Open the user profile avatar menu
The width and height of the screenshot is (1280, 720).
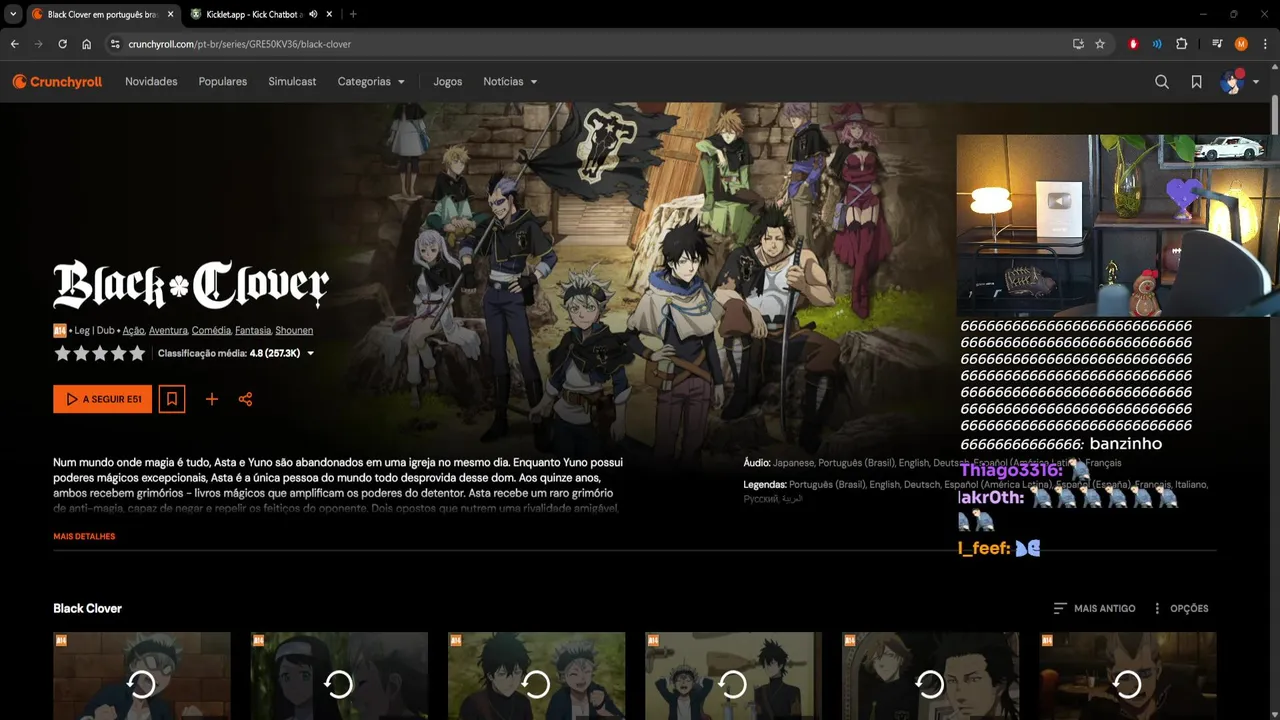1239,82
